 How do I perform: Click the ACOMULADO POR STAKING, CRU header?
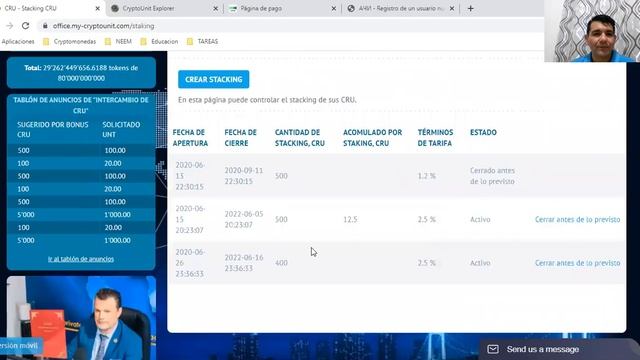tap(372, 138)
